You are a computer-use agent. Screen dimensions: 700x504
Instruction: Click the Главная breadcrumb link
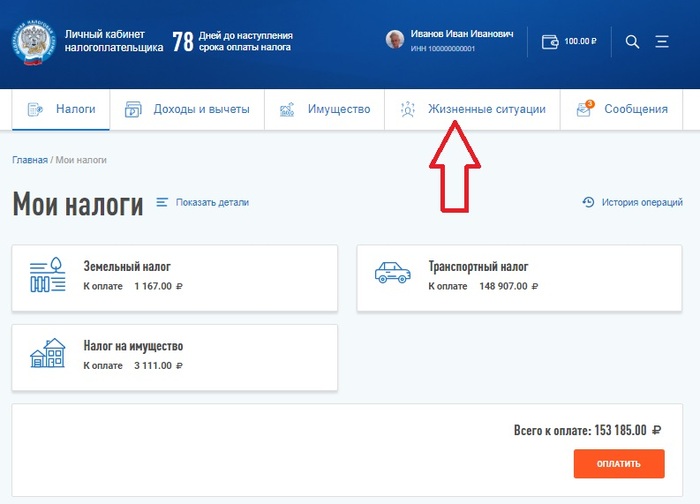tap(30, 160)
